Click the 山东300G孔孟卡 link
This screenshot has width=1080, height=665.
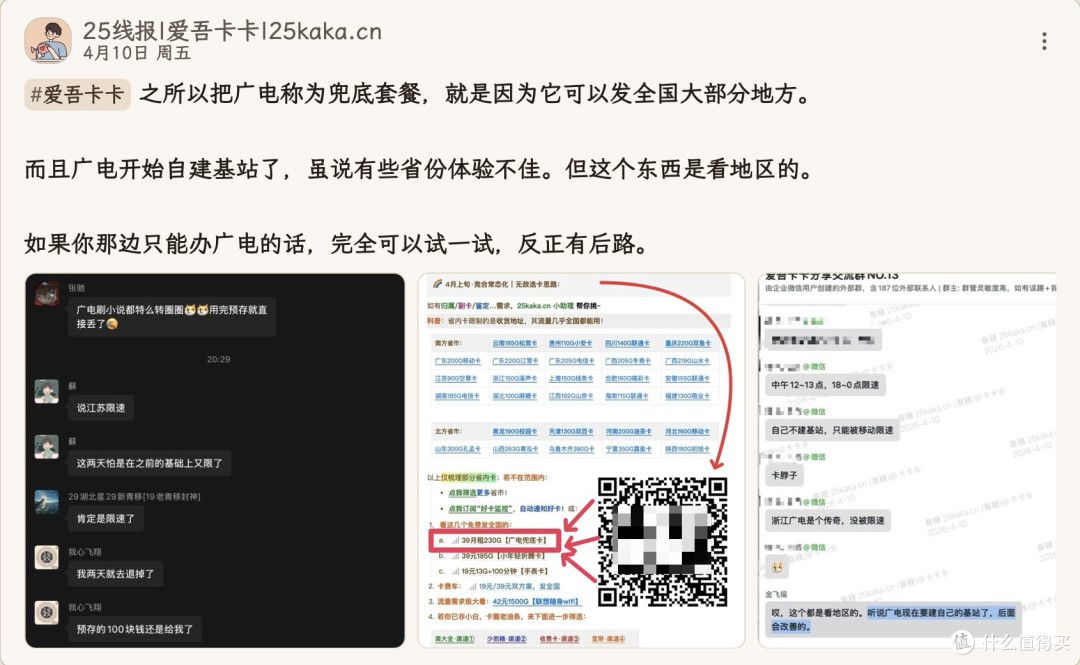457,449
